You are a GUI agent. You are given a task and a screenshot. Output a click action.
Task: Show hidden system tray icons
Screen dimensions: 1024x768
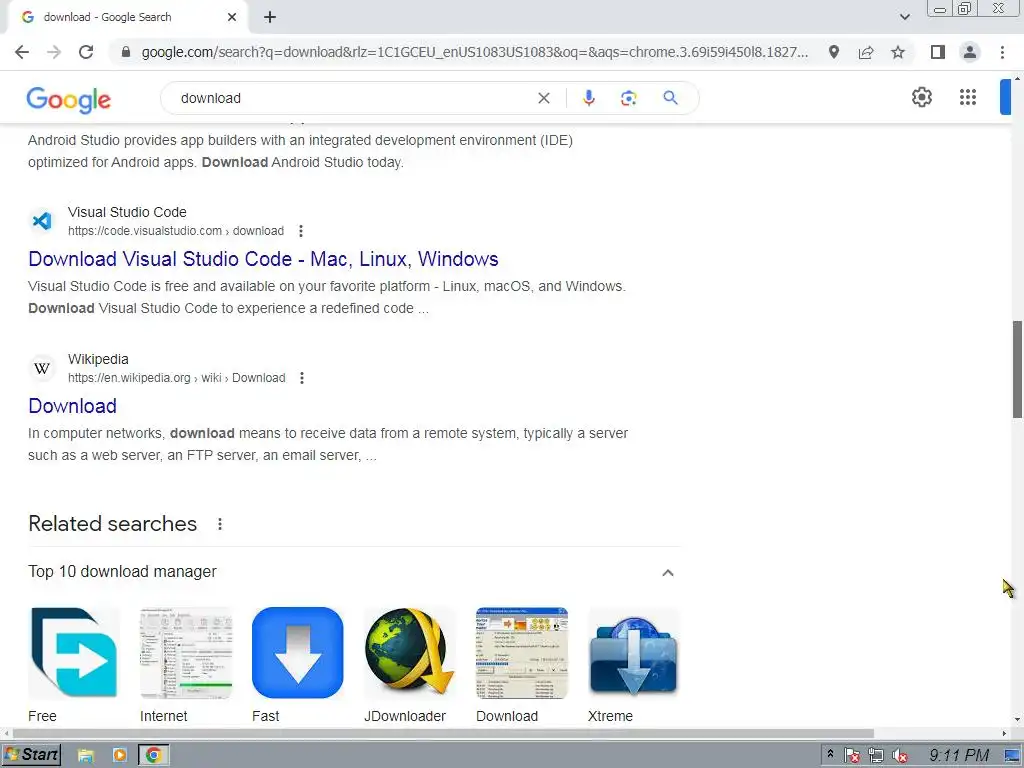[830, 754]
